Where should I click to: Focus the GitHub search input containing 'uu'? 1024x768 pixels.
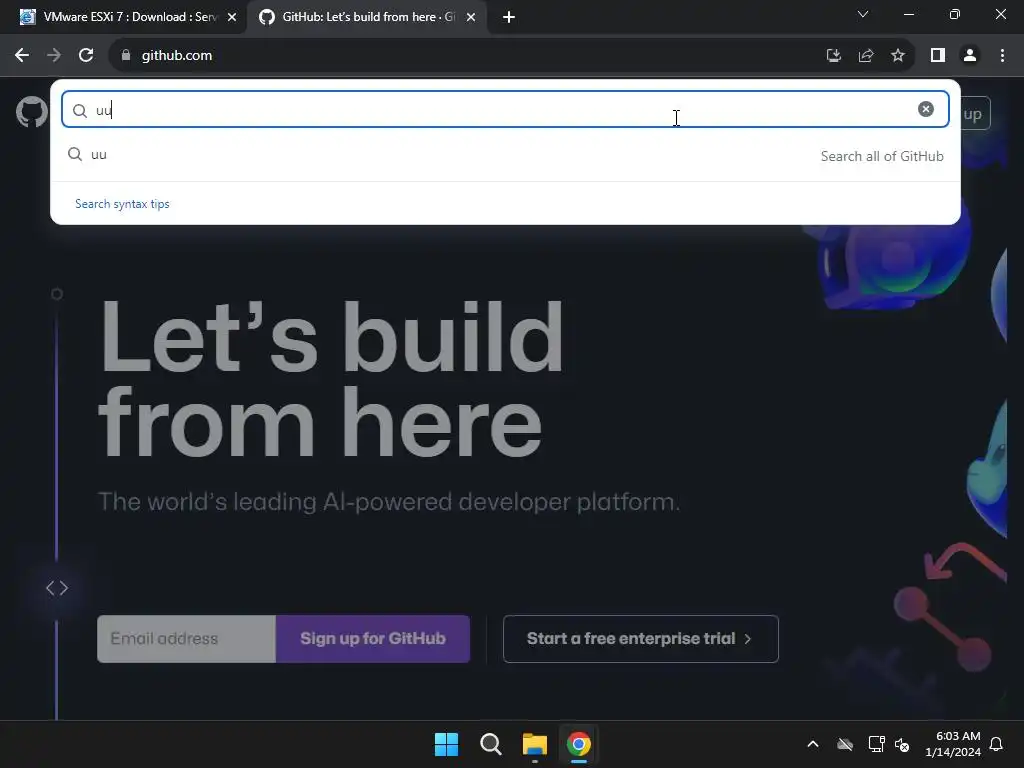pyautogui.click(x=505, y=110)
